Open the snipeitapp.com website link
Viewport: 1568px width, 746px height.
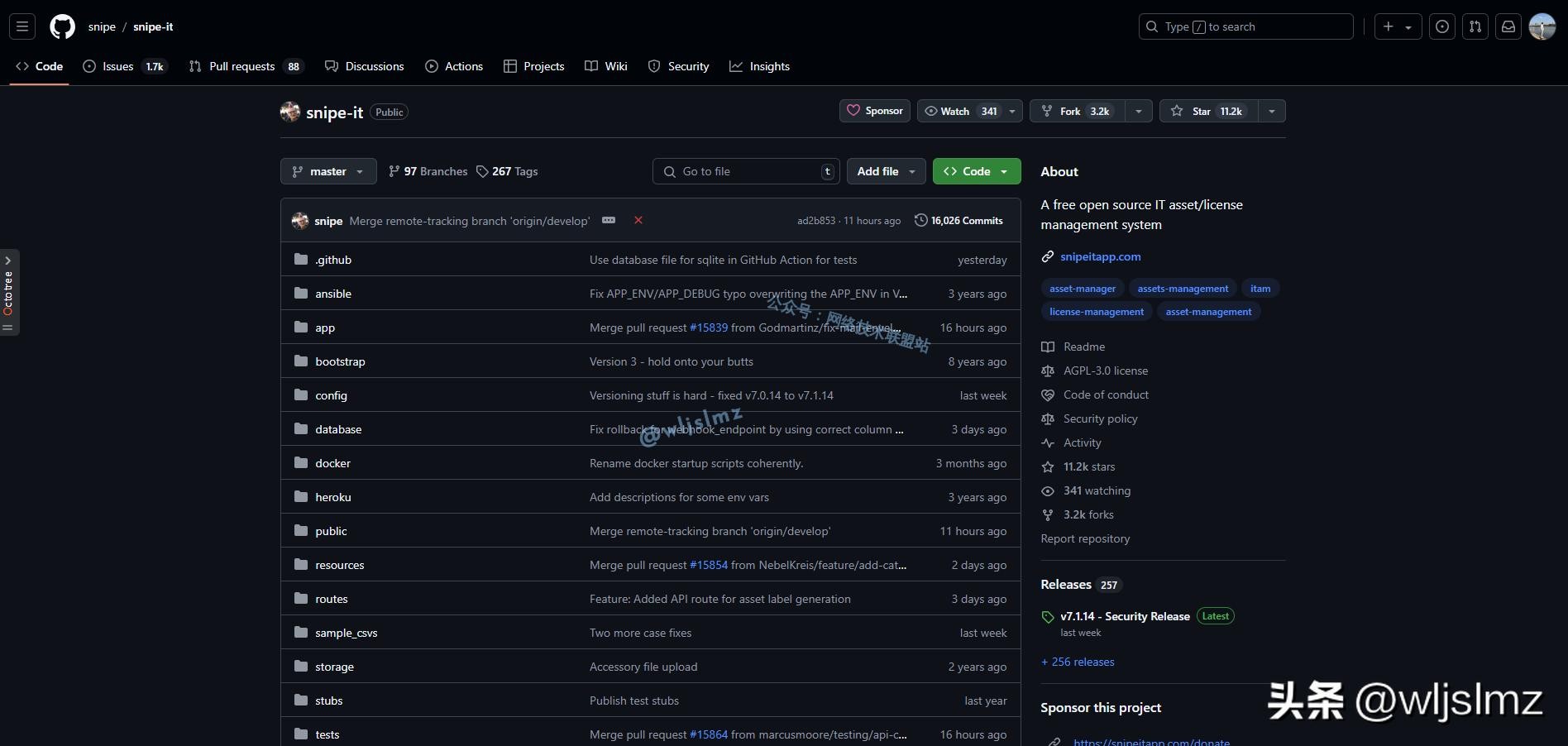click(x=1100, y=256)
